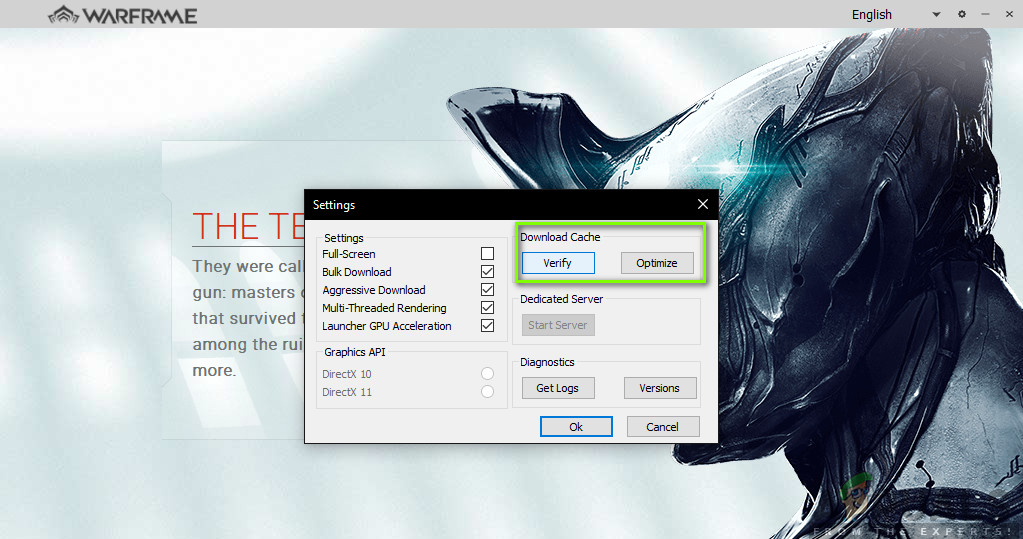
Task: Close Settings dialog with X
Action: click(x=703, y=204)
